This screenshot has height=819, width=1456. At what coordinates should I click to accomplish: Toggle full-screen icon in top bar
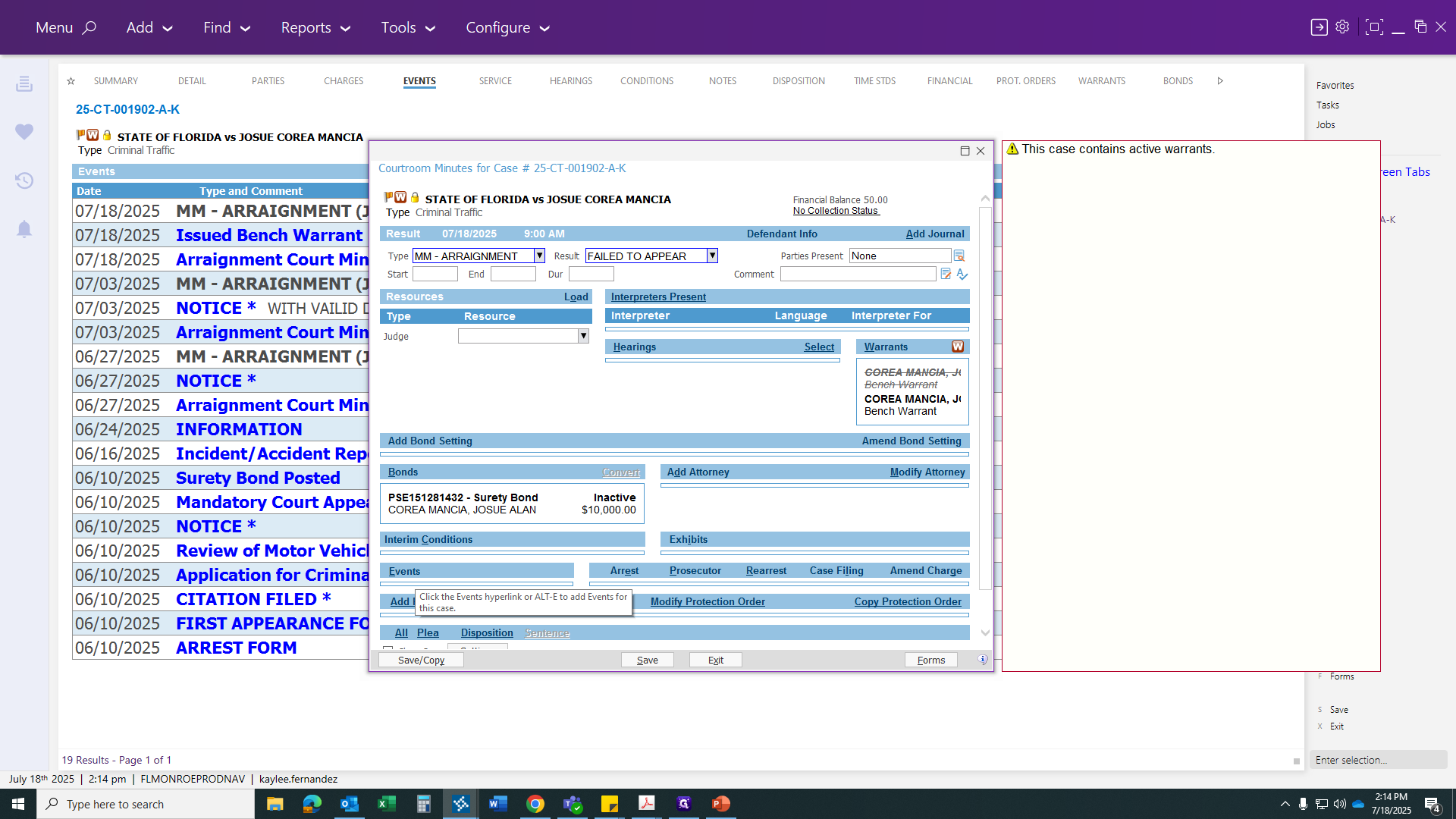coord(1373,27)
